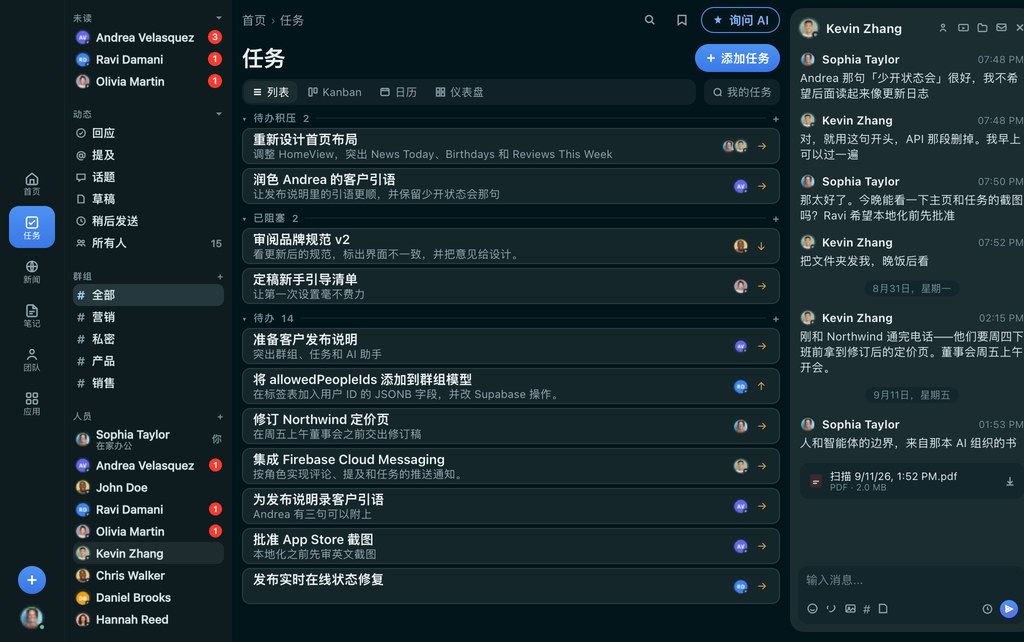Click the mail icon in chat header

point(1001,28)
